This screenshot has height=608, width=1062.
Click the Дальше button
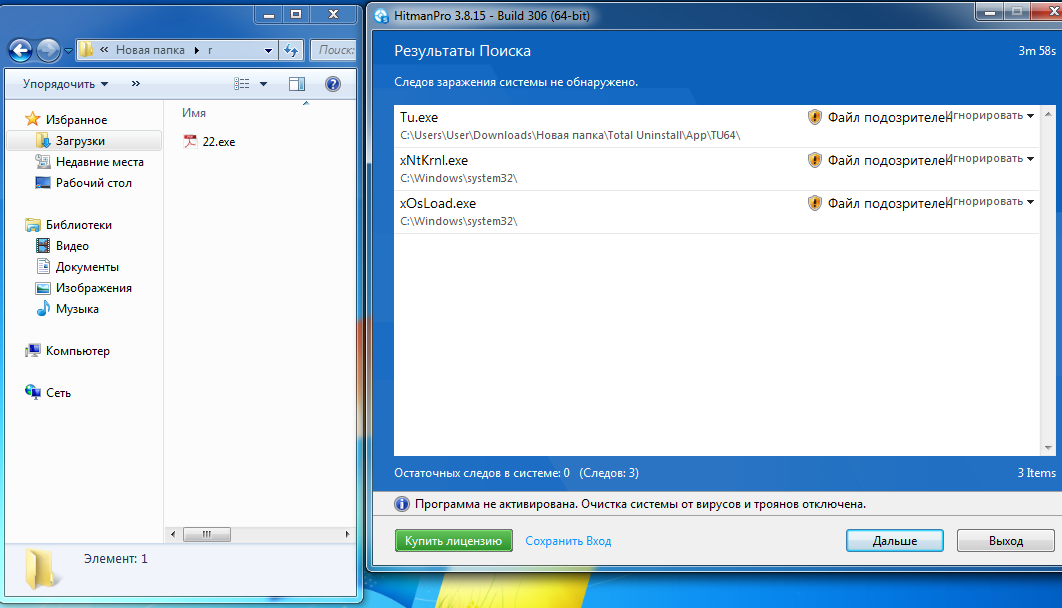pos(895,541)
